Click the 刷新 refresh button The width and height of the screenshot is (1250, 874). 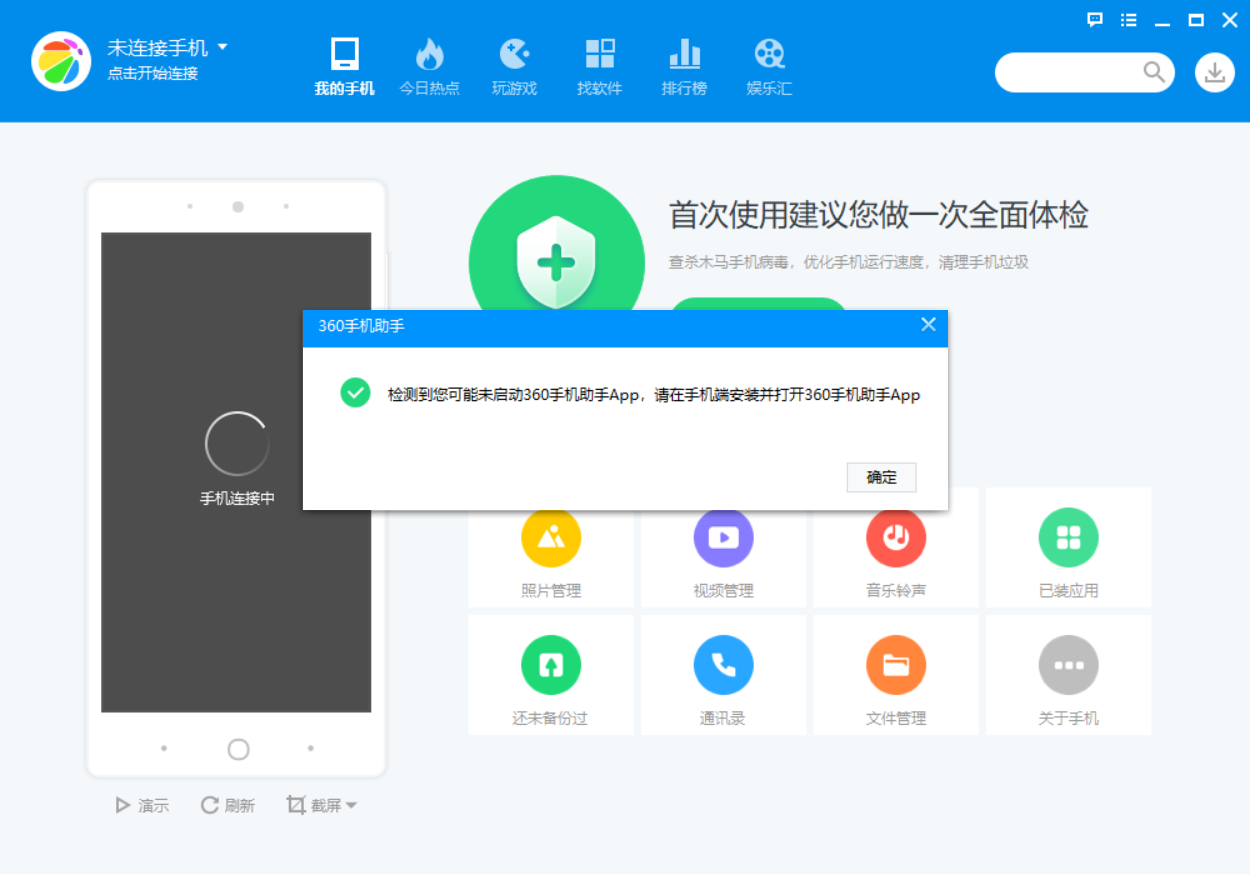228,805
